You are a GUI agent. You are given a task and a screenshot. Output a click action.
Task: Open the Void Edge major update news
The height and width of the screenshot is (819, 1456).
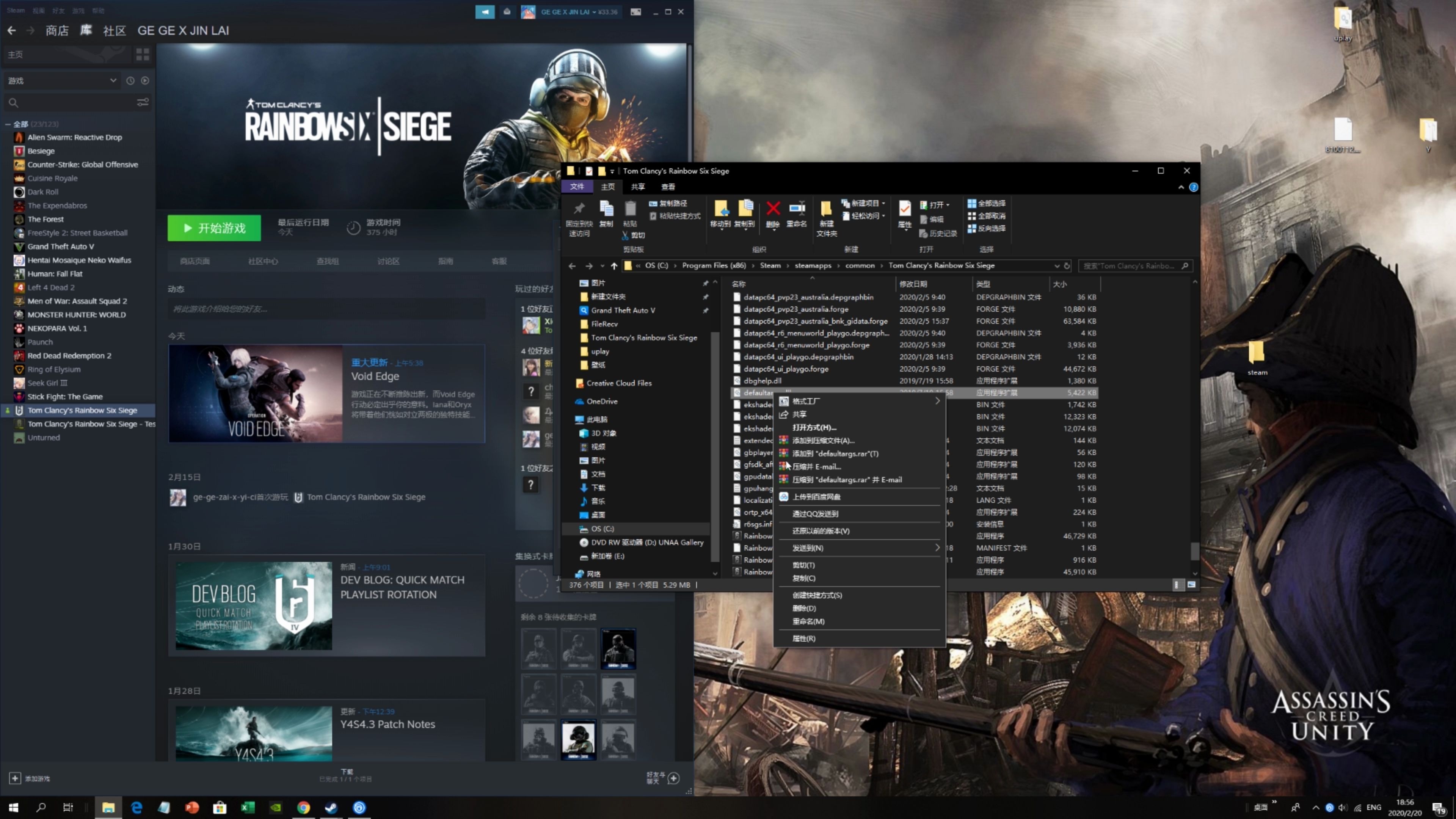[327, 394]
